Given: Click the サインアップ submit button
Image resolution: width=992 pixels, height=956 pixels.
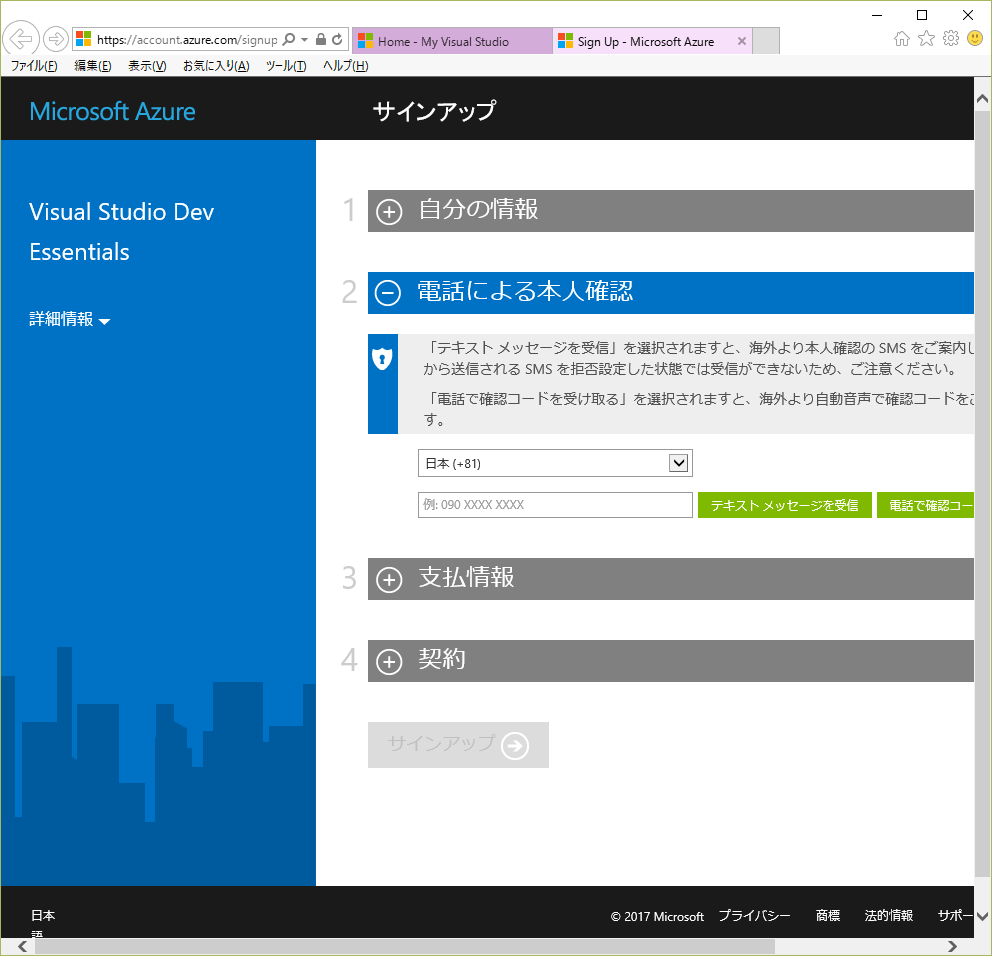Looking at the screenshot, I should pos(458,745).
